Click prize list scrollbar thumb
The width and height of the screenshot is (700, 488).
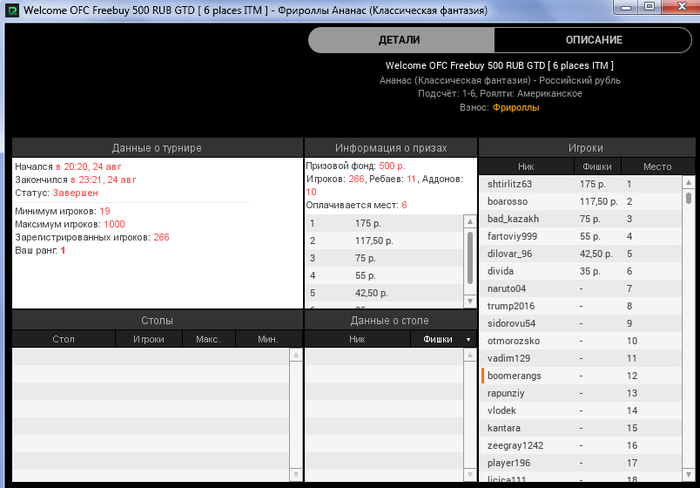tap(470, 258)
